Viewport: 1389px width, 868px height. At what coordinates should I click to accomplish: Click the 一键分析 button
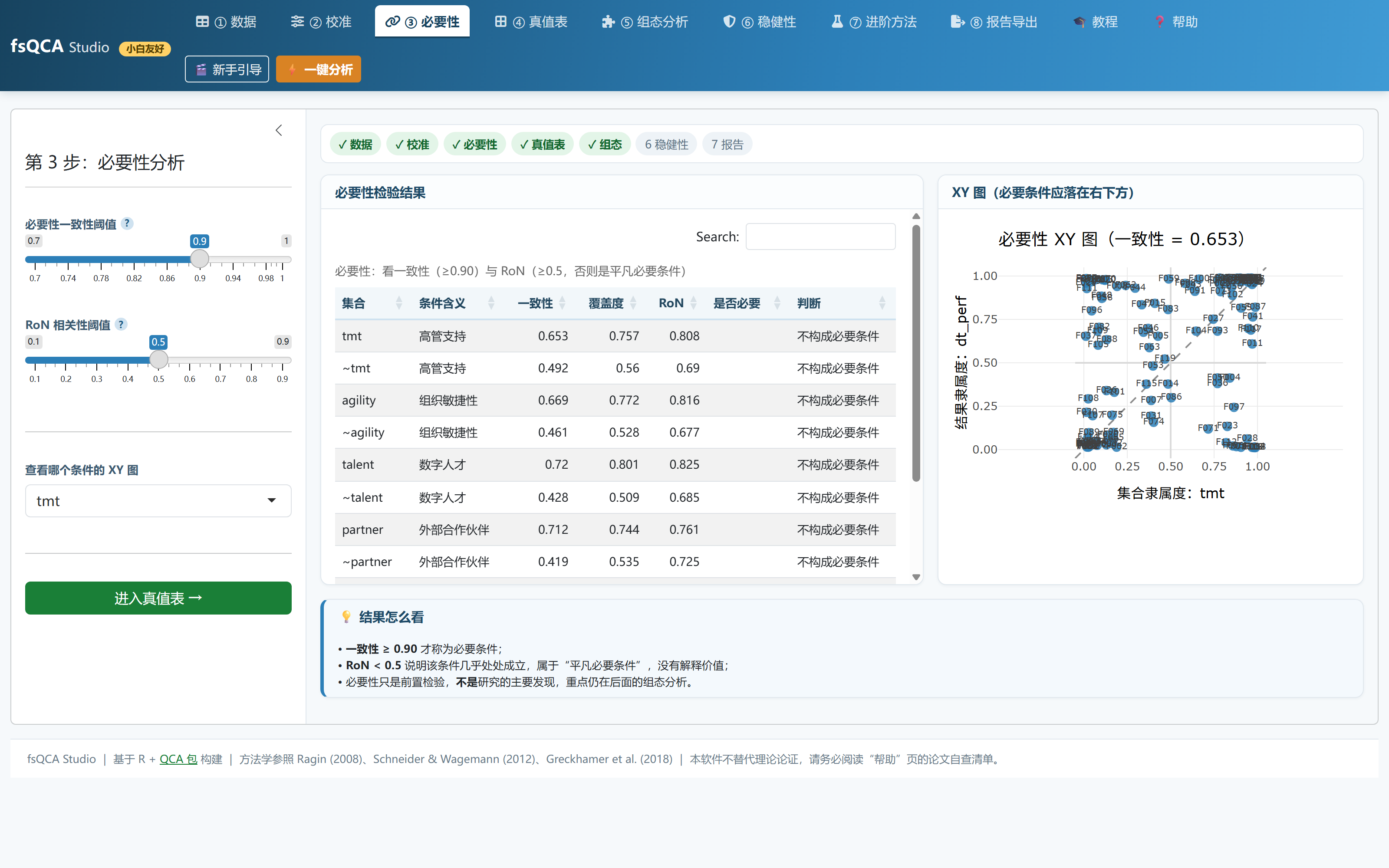pyautogui.click(x=319, y=69)
